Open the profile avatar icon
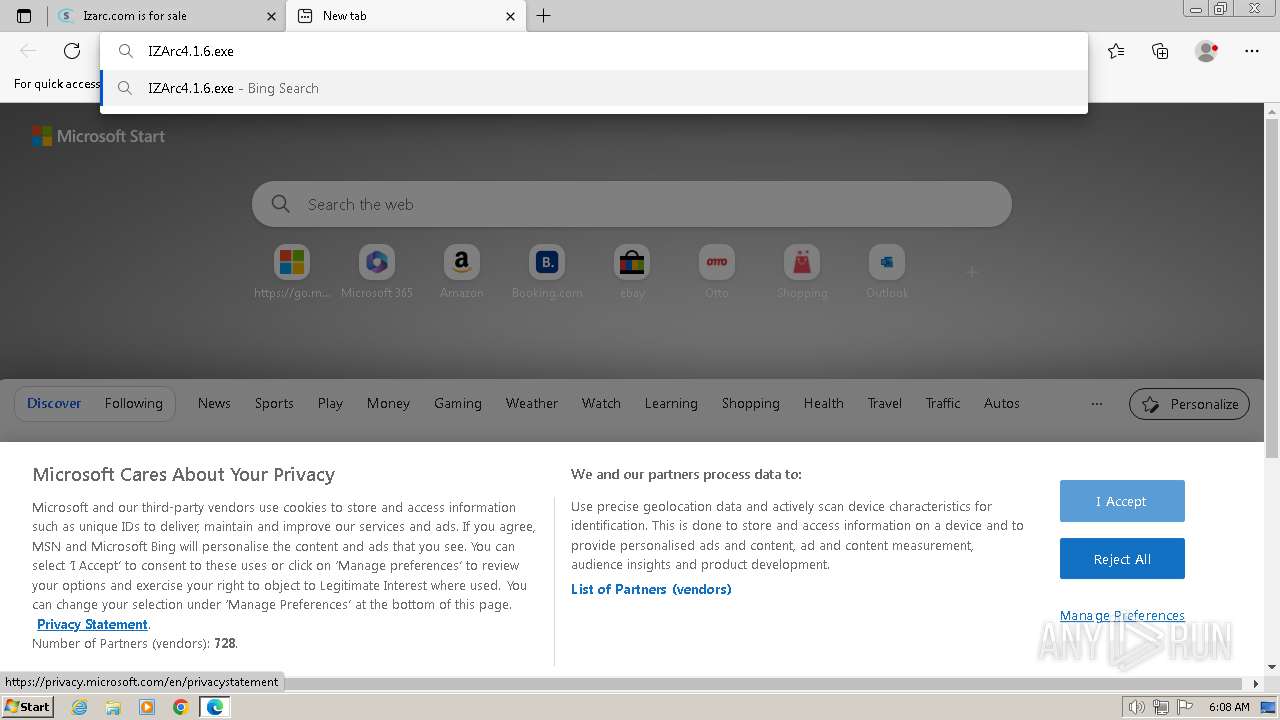Image resolution: width=1280 pixels, height=720 pixels. click(1206, 51)
